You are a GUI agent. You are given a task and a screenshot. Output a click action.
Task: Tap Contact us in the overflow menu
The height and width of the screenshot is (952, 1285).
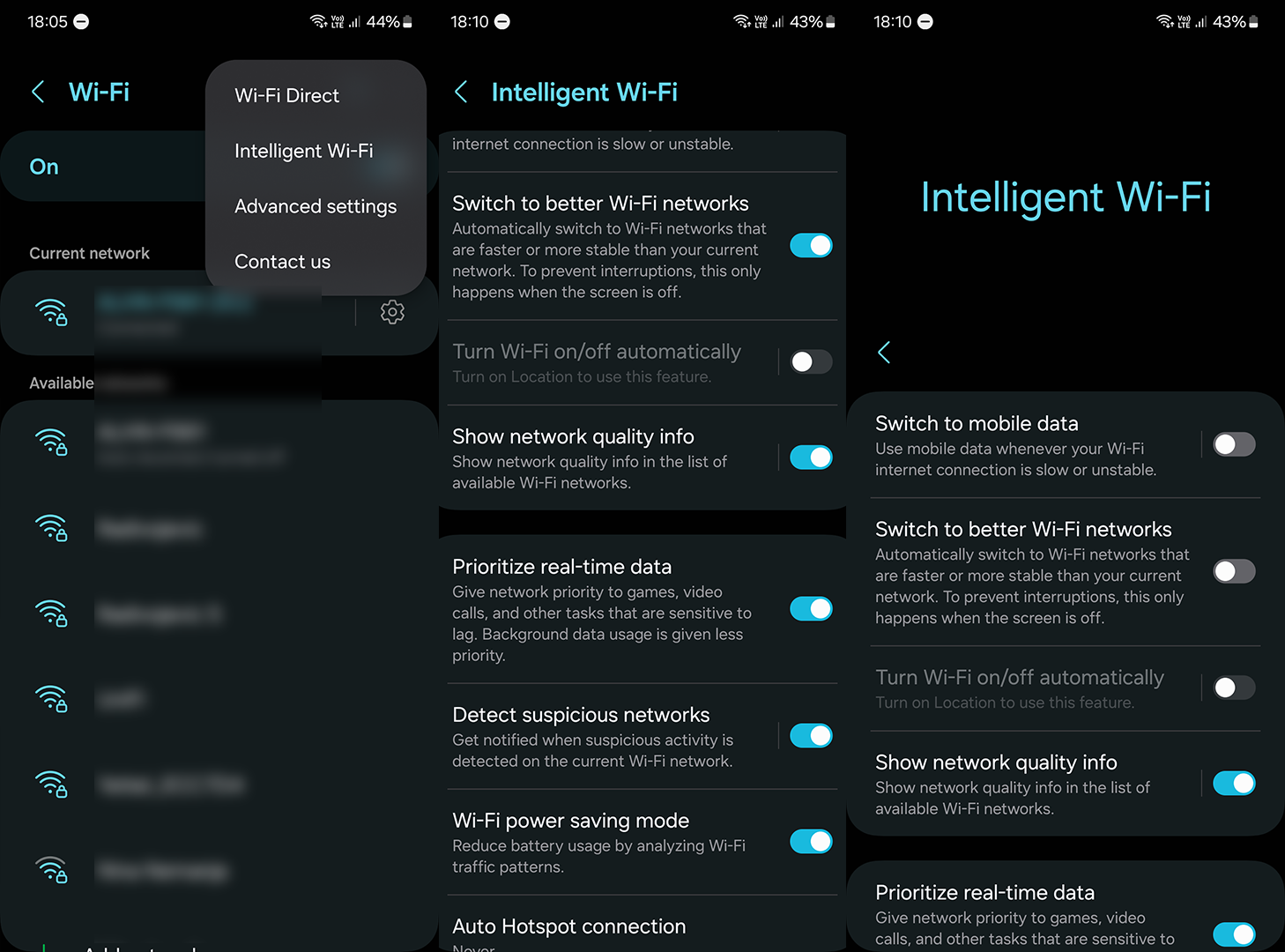282,262
